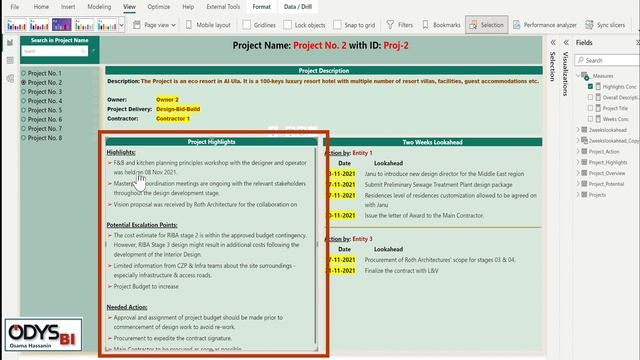Click the Contractor 1 value

pos(173,118)
